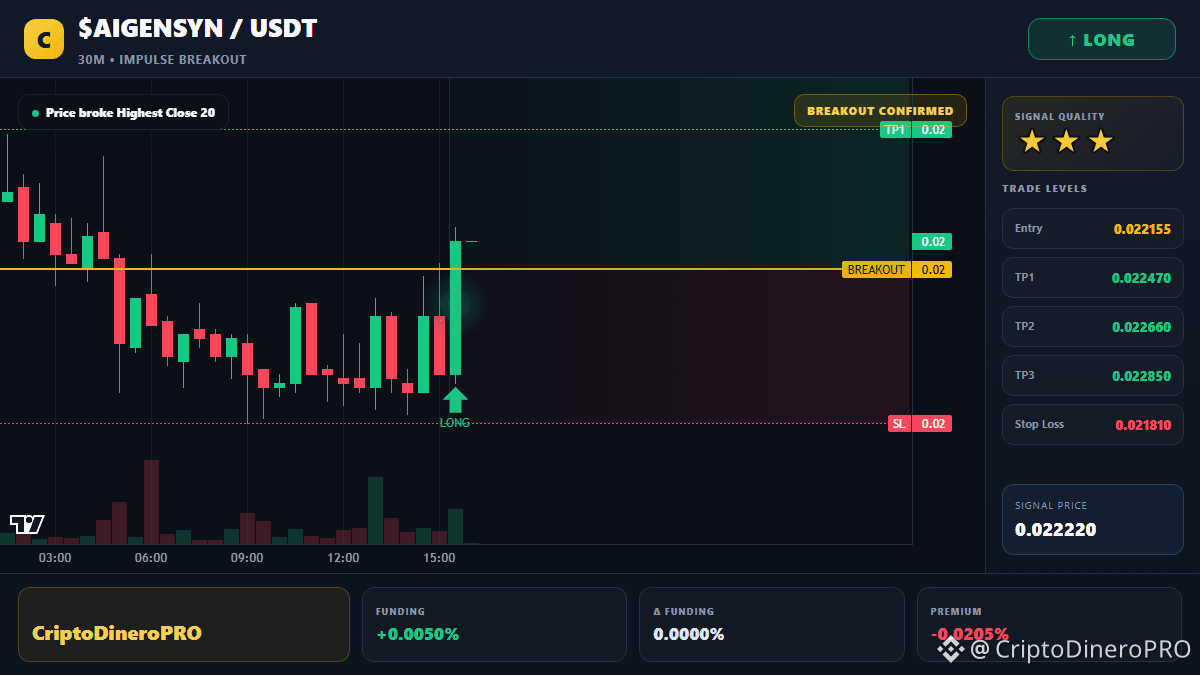1200x675 pixels.
Task: Click the Premium -0.0205% card
Action: [x=1049, y=624]
